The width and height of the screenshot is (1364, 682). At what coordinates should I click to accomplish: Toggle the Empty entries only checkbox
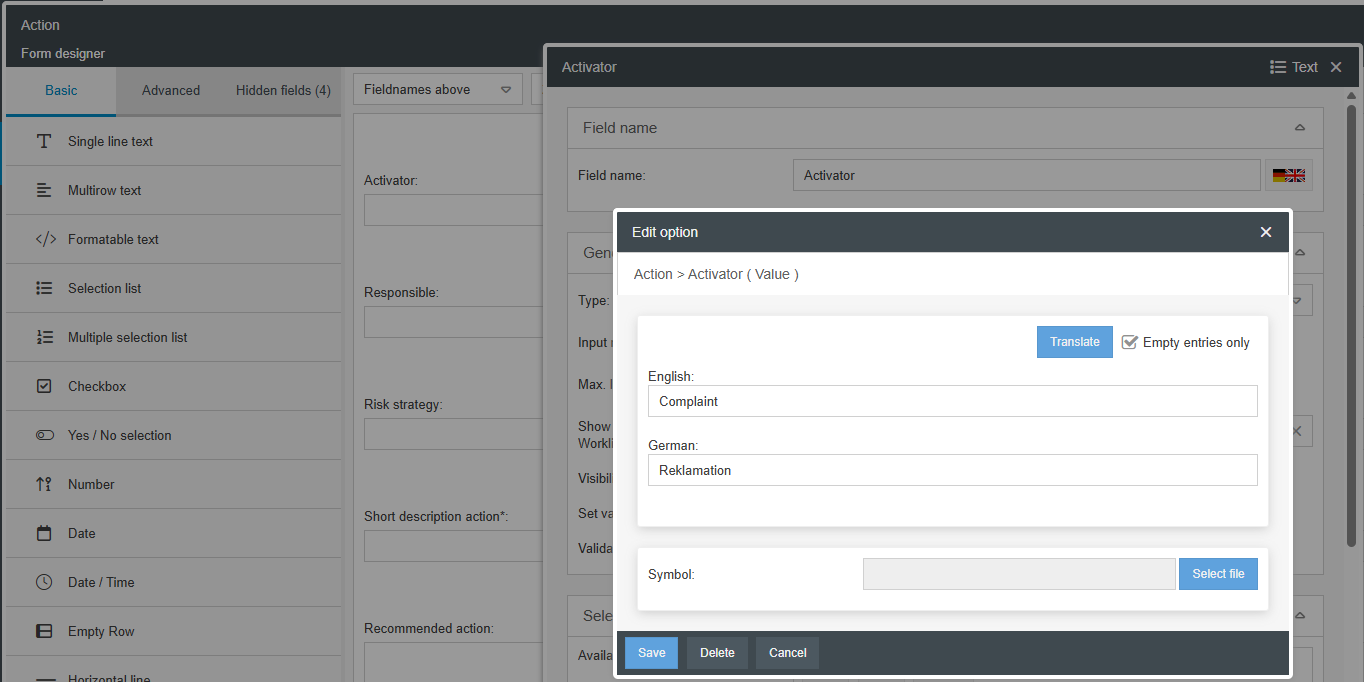point(1130,342)
